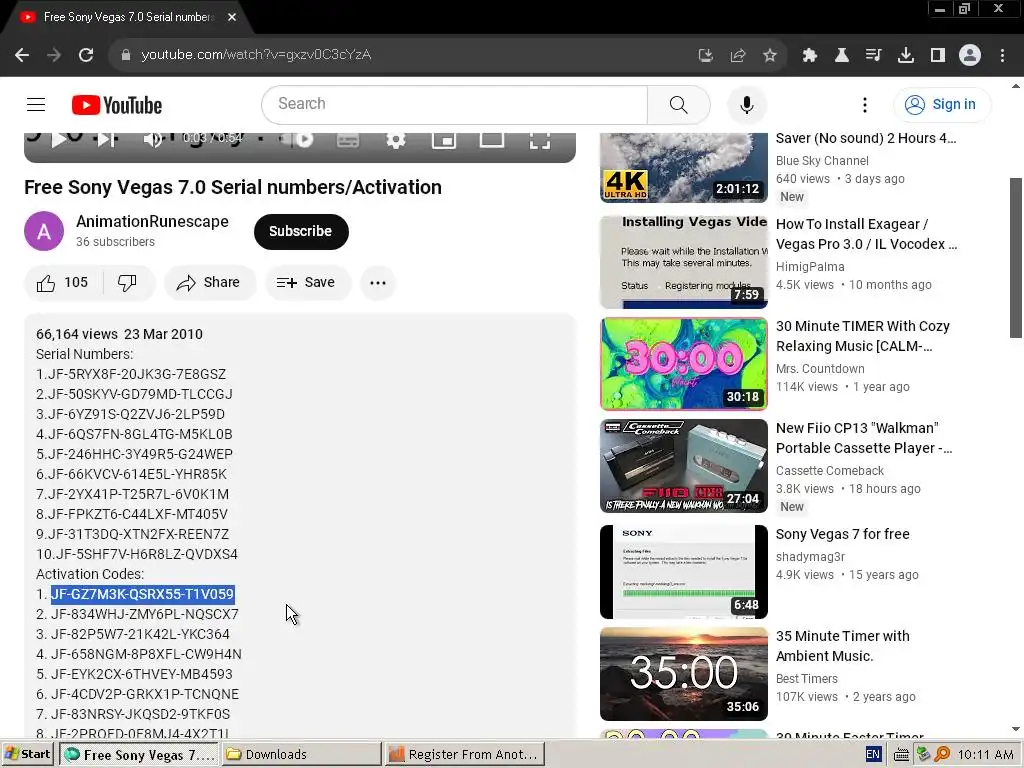The height and width of the screenshot is (768, 1024).
Task: Save the video to a playlist
Action: pyautogui.click(x=308, y=283)
